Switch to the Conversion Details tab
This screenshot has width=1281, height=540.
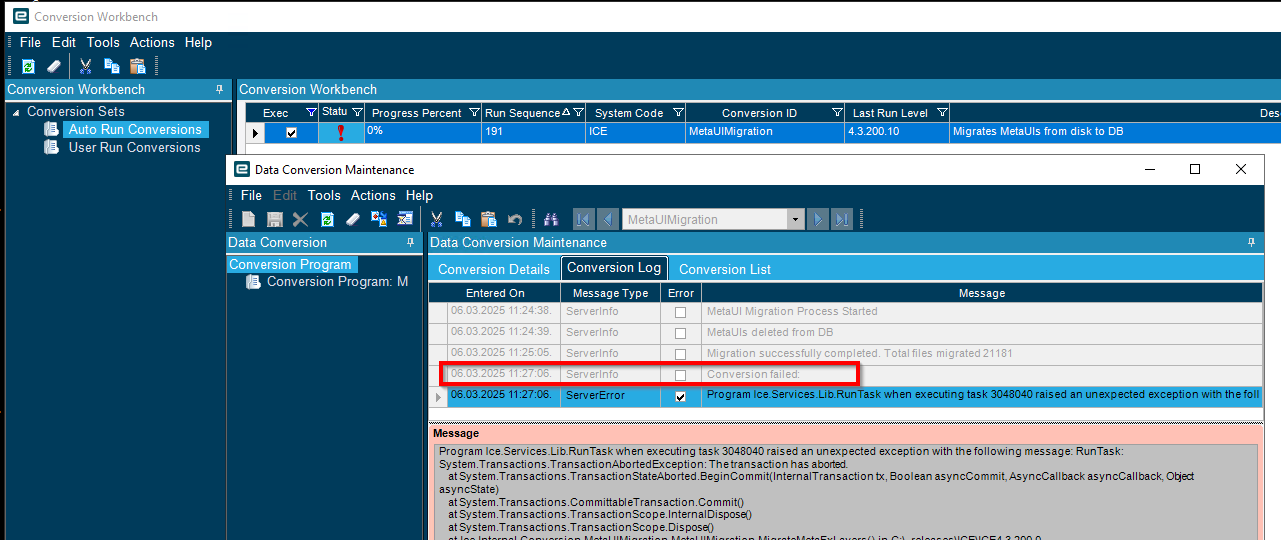(494, 269)
